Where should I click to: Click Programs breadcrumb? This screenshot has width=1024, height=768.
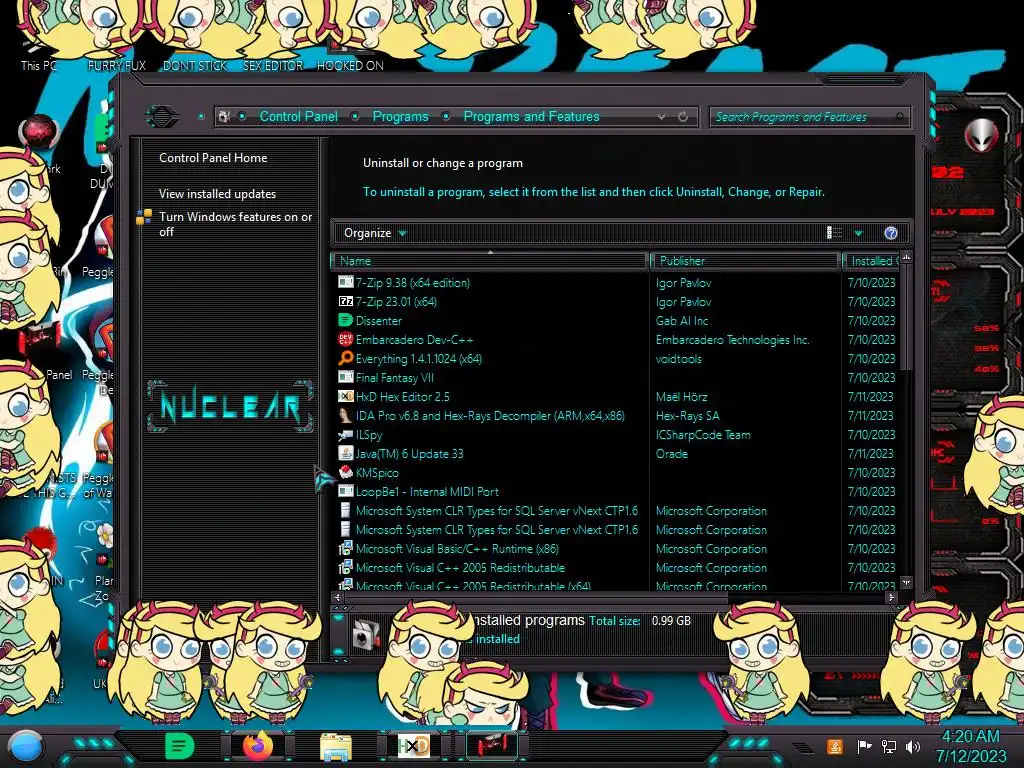click(x=400, y=116)
